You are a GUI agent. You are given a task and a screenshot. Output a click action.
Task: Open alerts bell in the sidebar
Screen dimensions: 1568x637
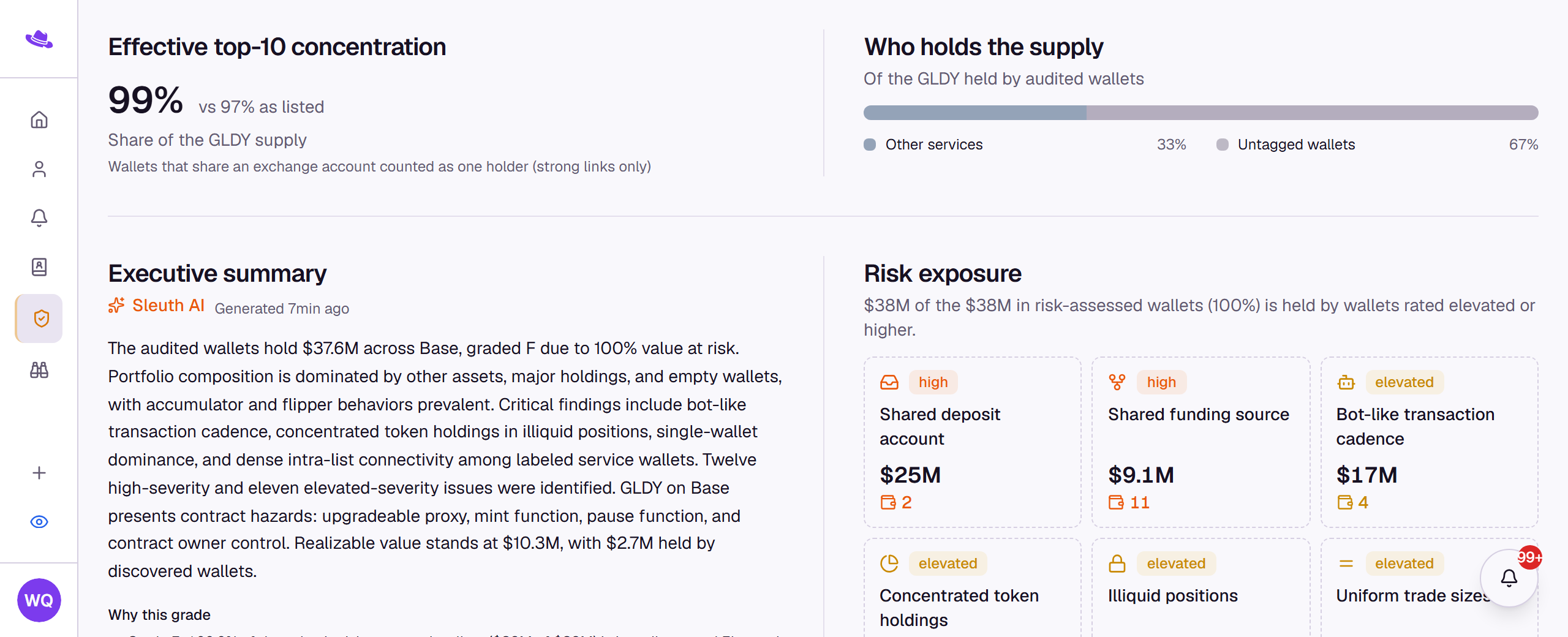(39, 217)
